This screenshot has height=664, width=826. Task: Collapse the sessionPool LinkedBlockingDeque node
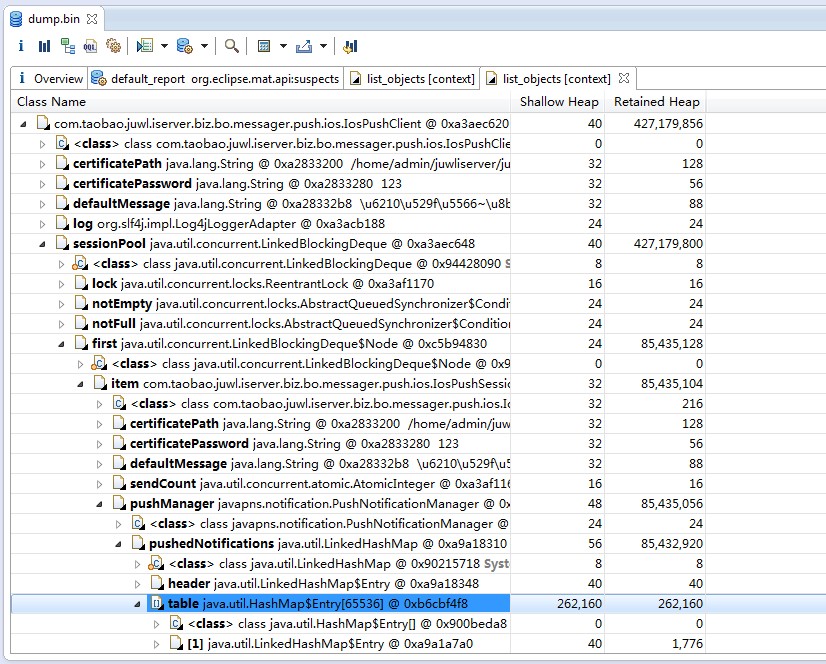[x=42, y=244]
